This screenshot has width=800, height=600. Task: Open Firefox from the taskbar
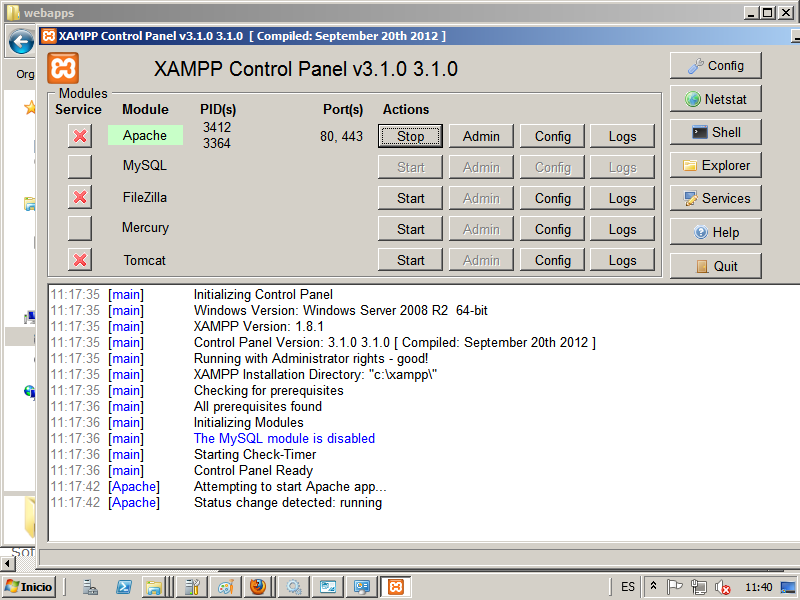click(x=258, y=587)
